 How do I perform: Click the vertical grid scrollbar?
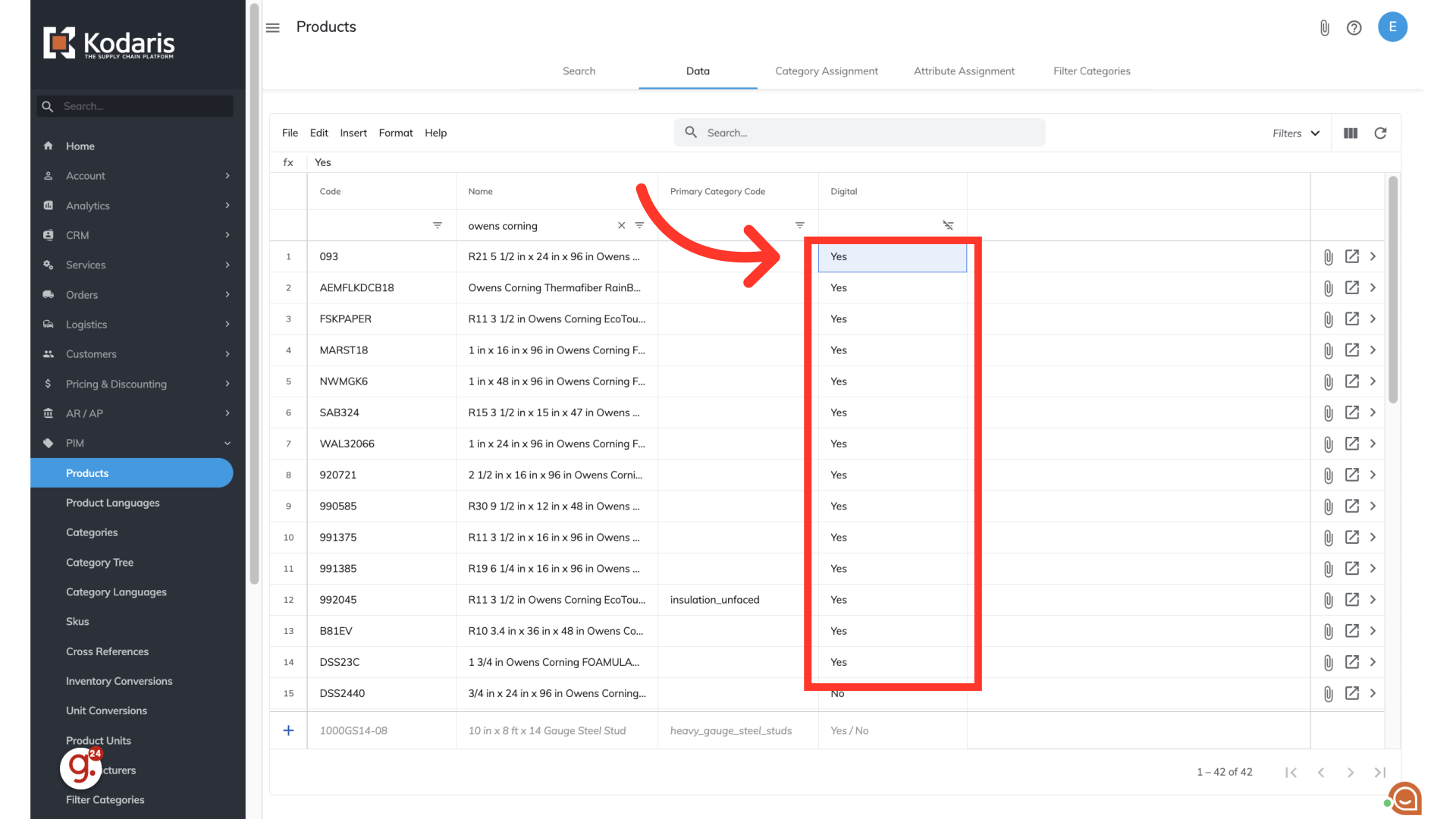pyautogui.click(x=1392, y=288)
